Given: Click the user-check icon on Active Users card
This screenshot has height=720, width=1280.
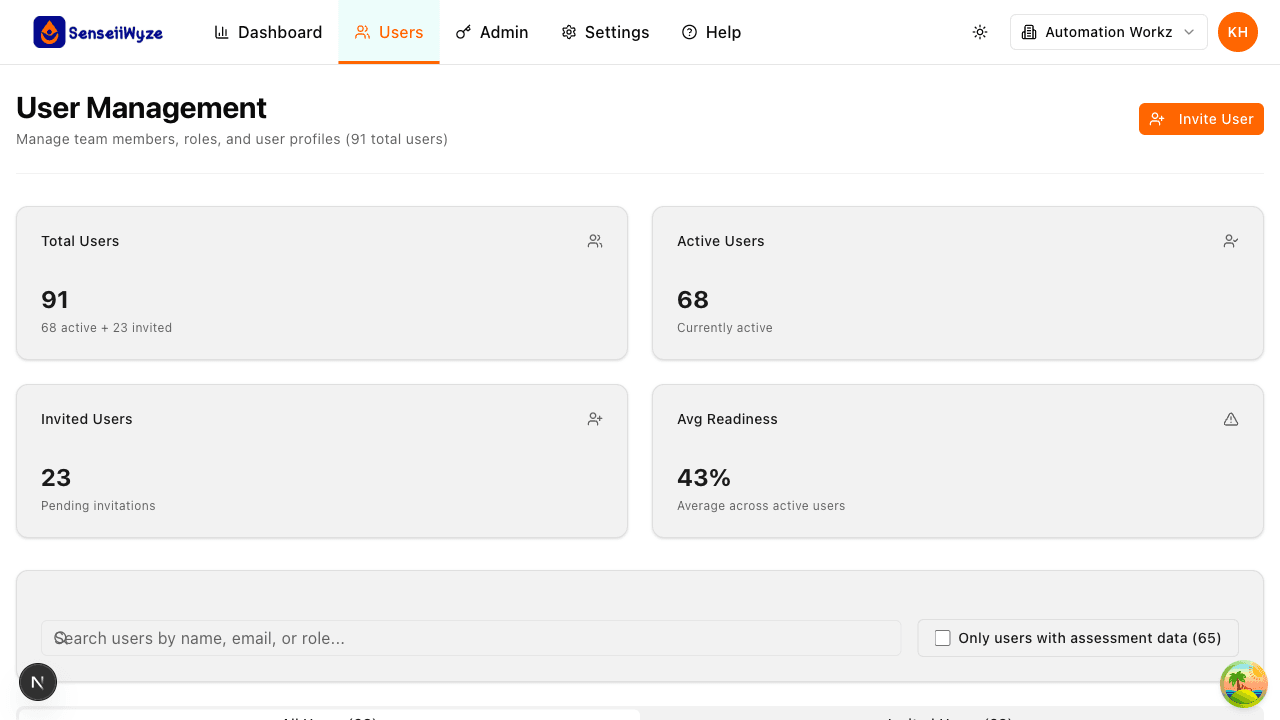Looking at the screenshot, I should [x=1230, y=241].
